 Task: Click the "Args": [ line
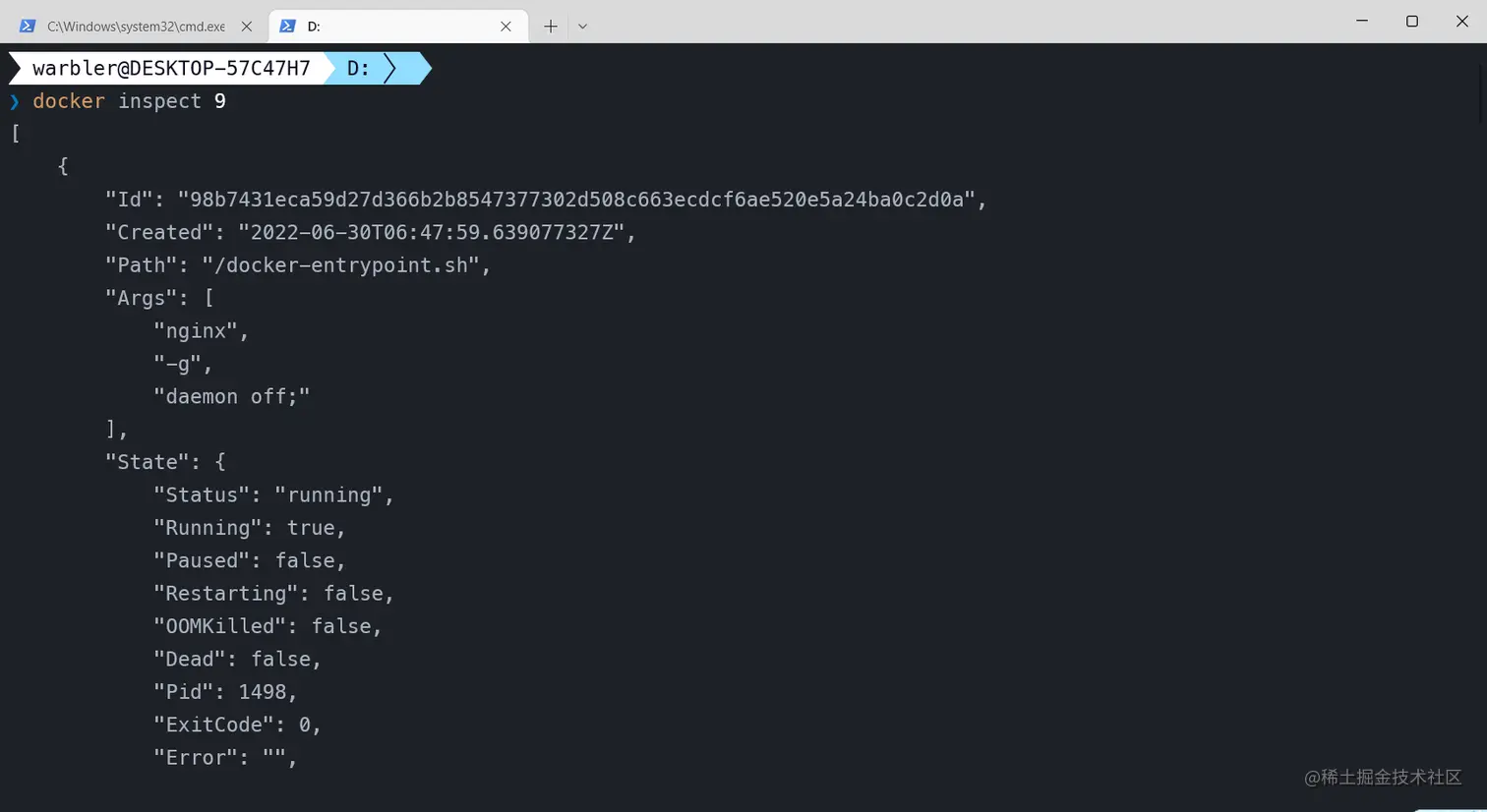159,298
